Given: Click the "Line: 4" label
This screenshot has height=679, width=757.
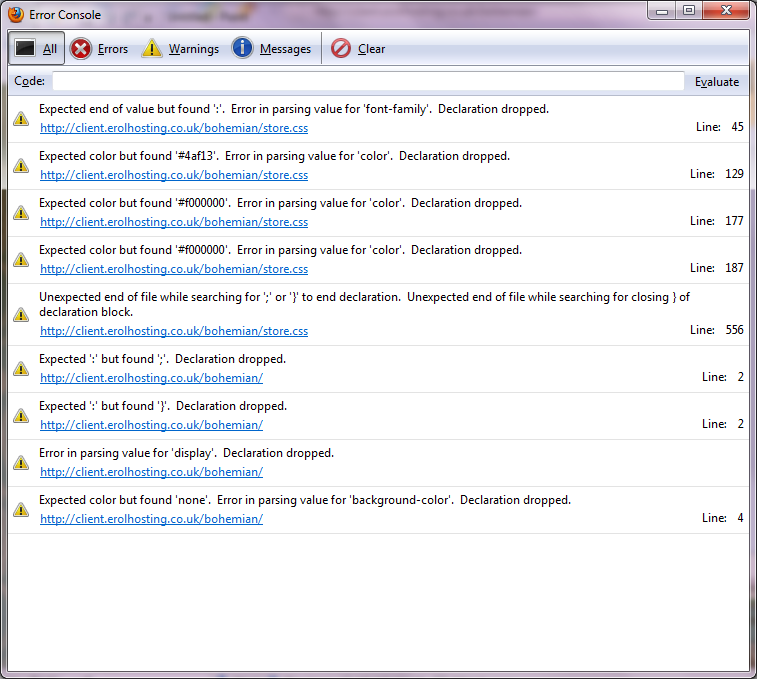Looking at the screenshot, I should (722, 518).
